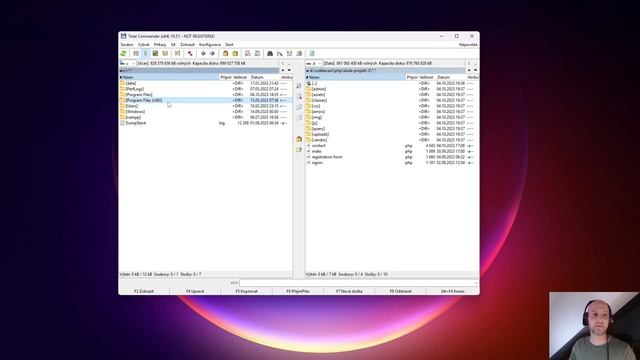640x360 pixels.
Task: Select [css] folder in right panel
Action: [x=392, y=106]
